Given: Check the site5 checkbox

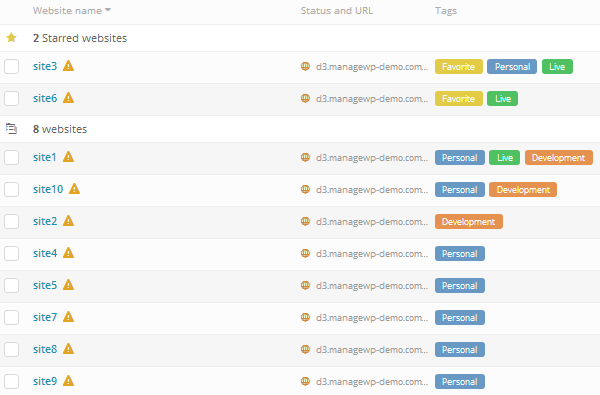Looking at the screenshot, I should pyautogui.click(x=11, y=285).
